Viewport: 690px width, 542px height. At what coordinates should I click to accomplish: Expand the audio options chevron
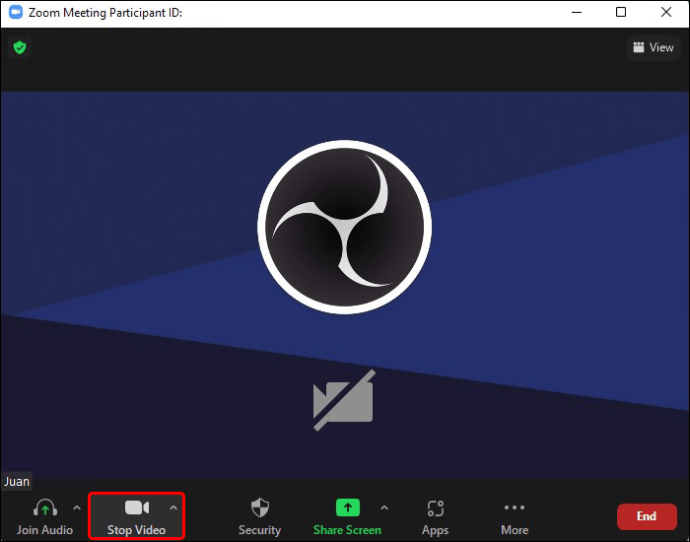click(x=77, y=508)
